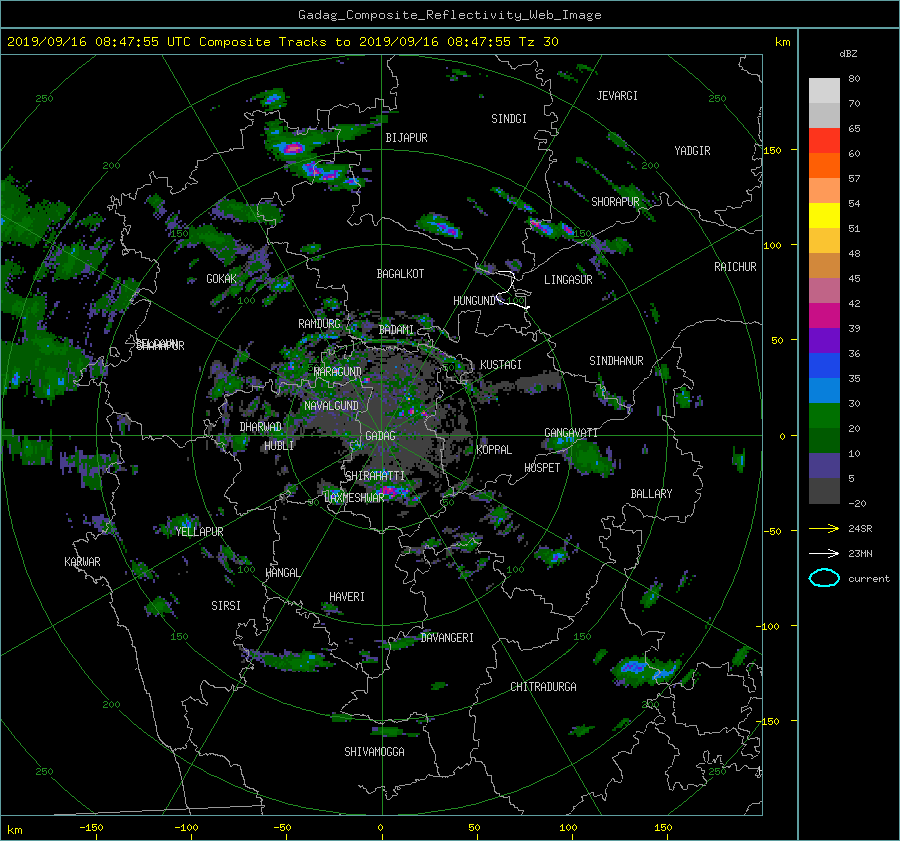Click the DAVANGERI city label

click(x=447, y=638)
